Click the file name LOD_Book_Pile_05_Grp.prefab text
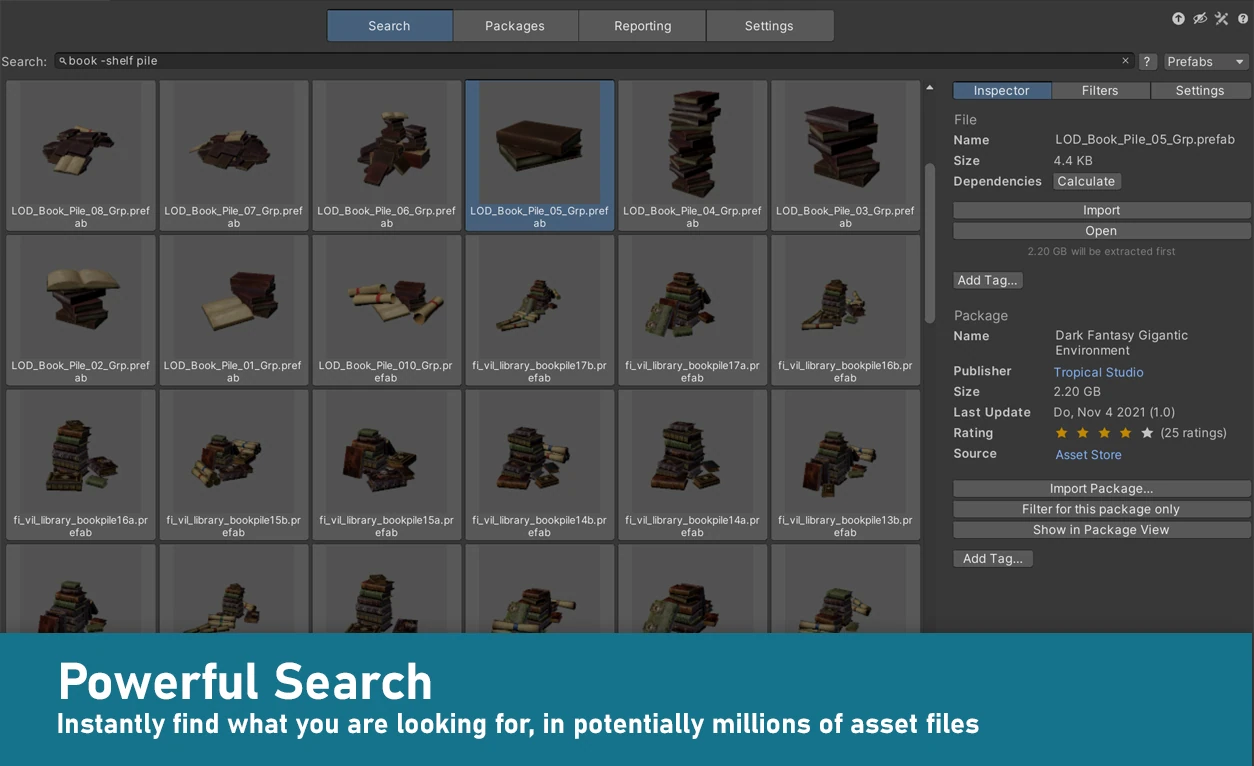The width and height of the screenshot is (1254, 766). (1145, 140)
